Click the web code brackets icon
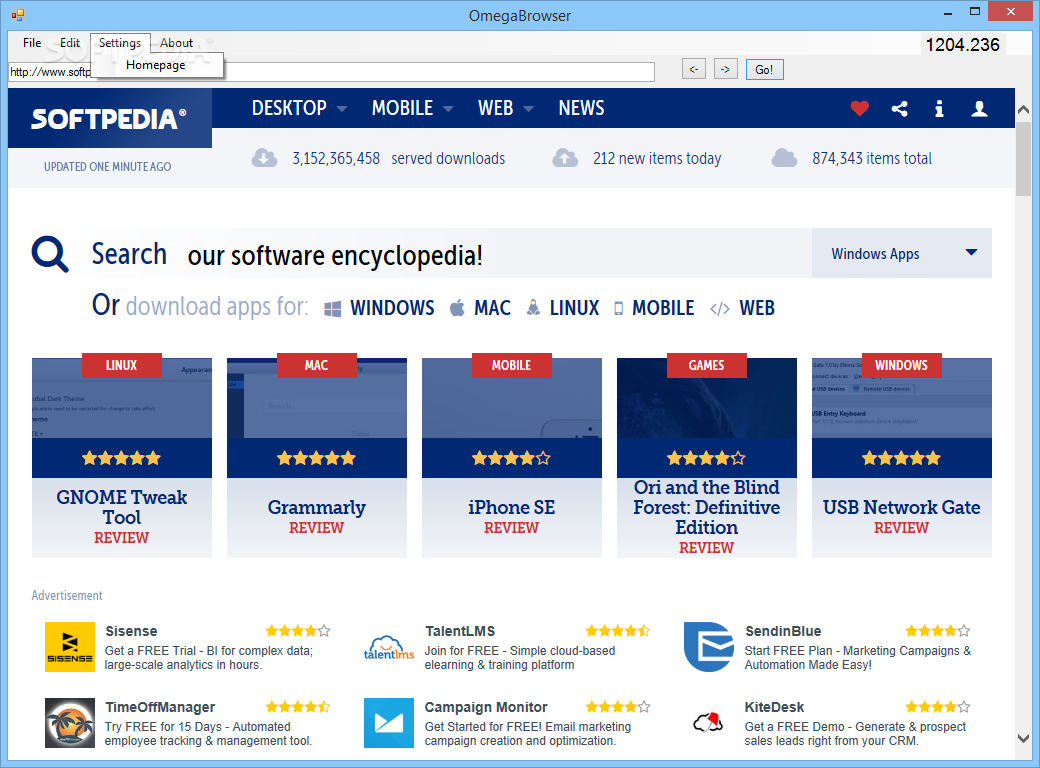1040x768 pixels. pos(720,309)
